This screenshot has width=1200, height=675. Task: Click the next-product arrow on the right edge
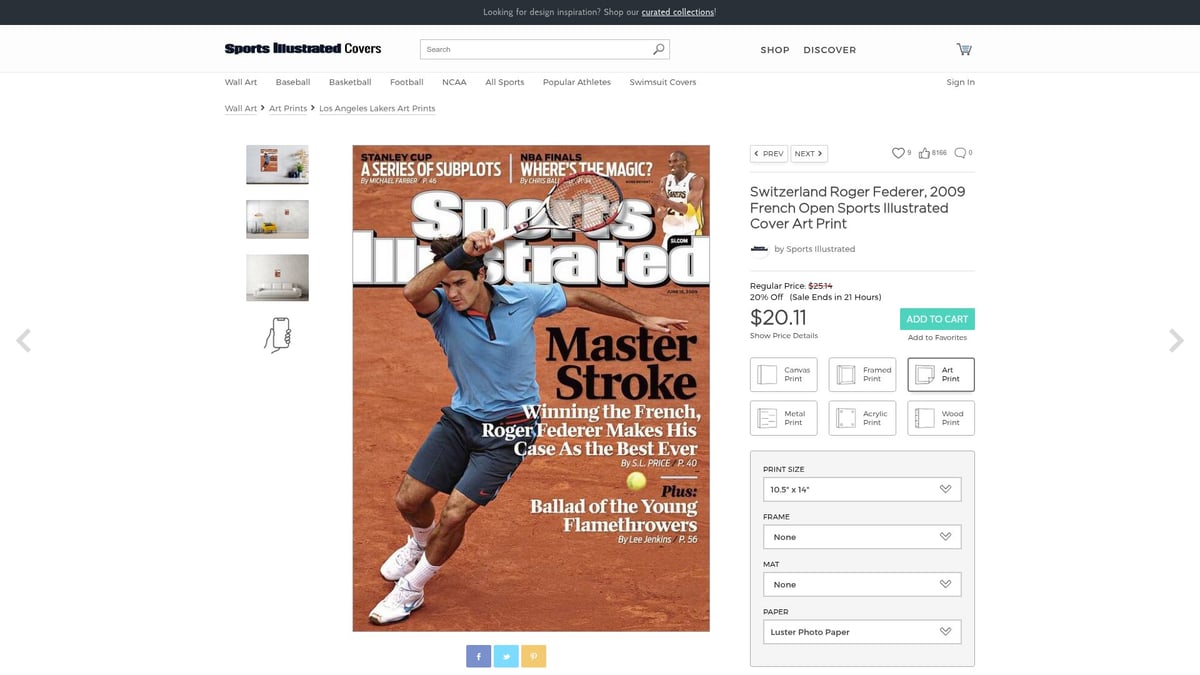pyautogui.click(x=1176, y=340)
